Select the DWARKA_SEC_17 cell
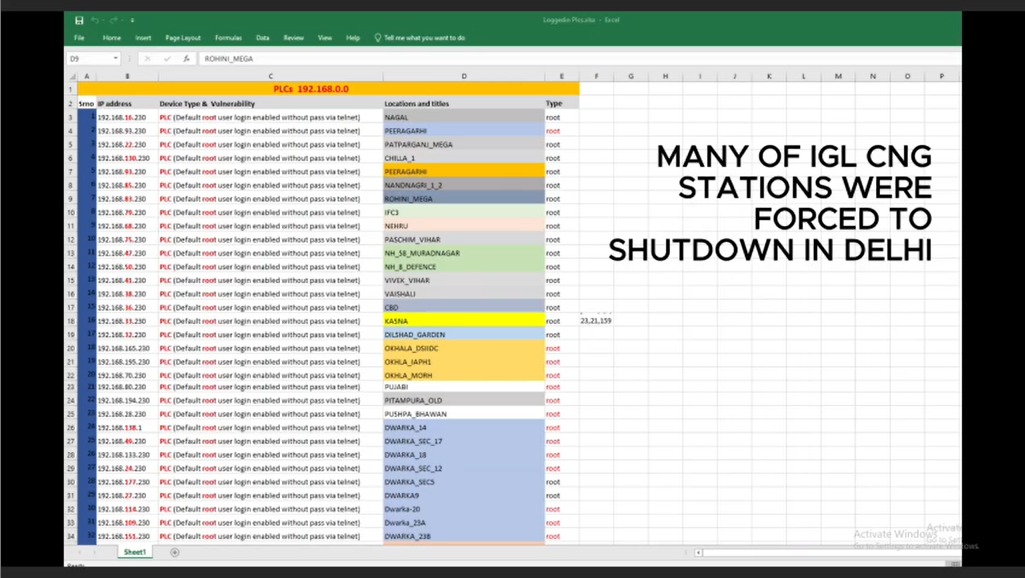Screen dimensions: 1025x578 [x=464, y=441]
